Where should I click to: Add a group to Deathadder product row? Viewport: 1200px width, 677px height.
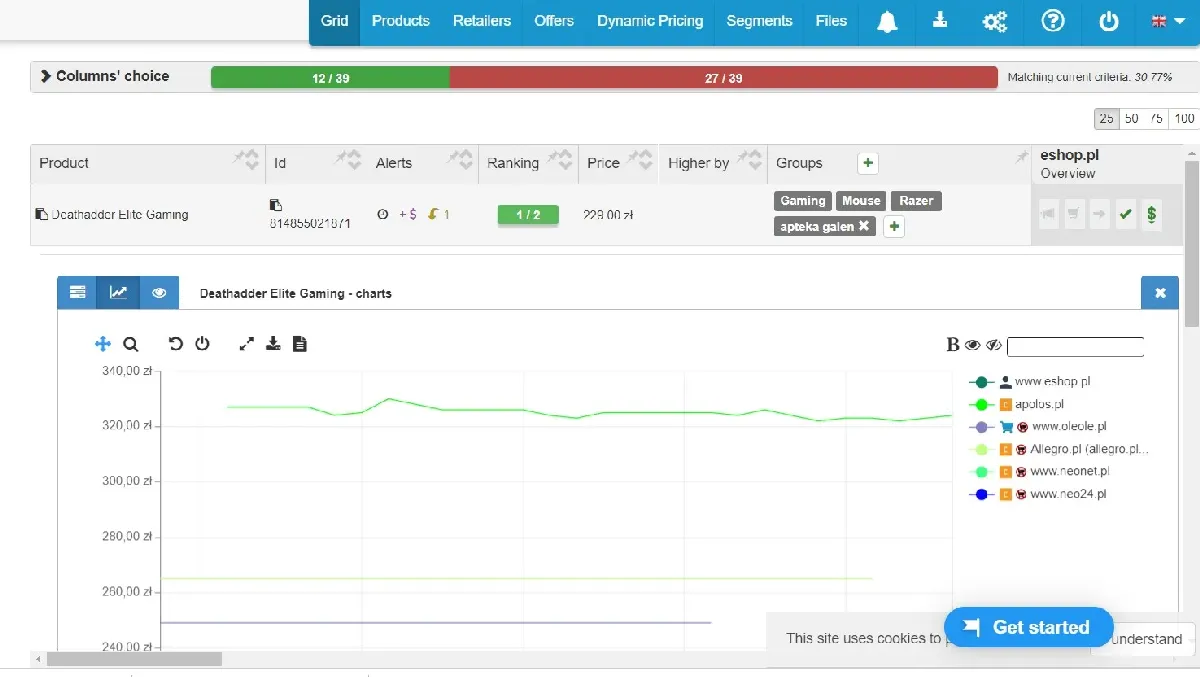click(894, 227)
